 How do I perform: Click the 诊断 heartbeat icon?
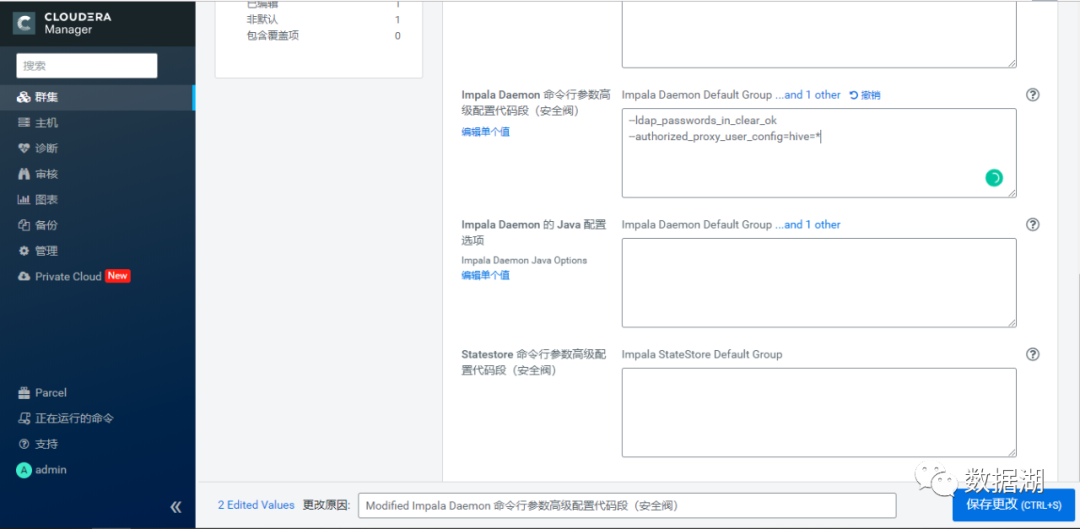[x=23, y=148]
